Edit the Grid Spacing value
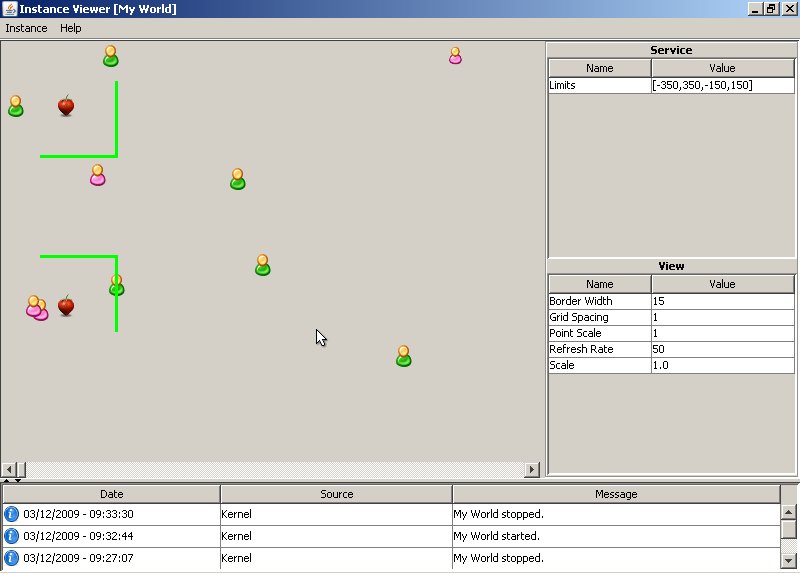Screen dimensions: 800x574 tap(722, 317)
